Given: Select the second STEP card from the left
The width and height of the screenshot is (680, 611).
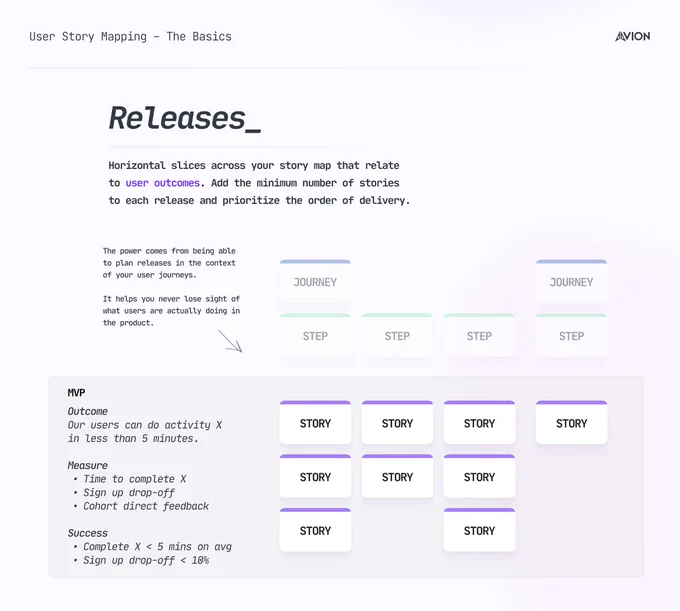Looking at the screenshot, I should [x=397, y=335].
